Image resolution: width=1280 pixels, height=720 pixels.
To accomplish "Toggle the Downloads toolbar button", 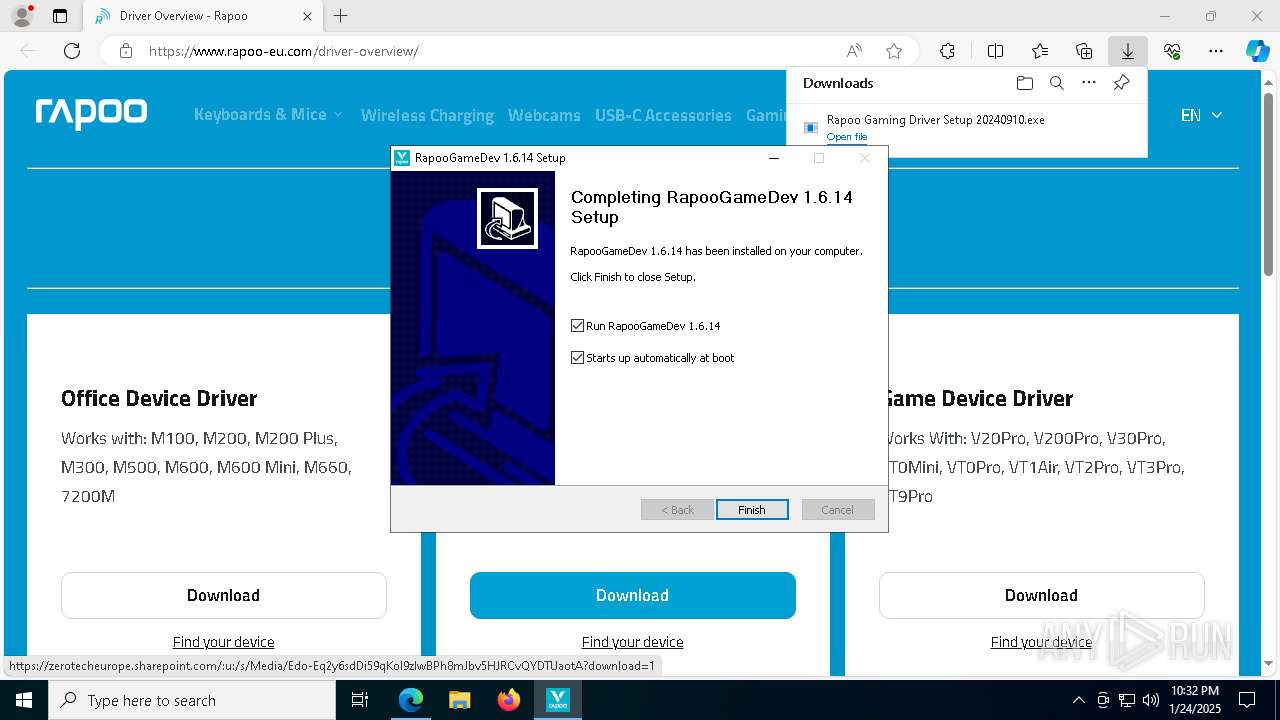I will coord(1128,51).
